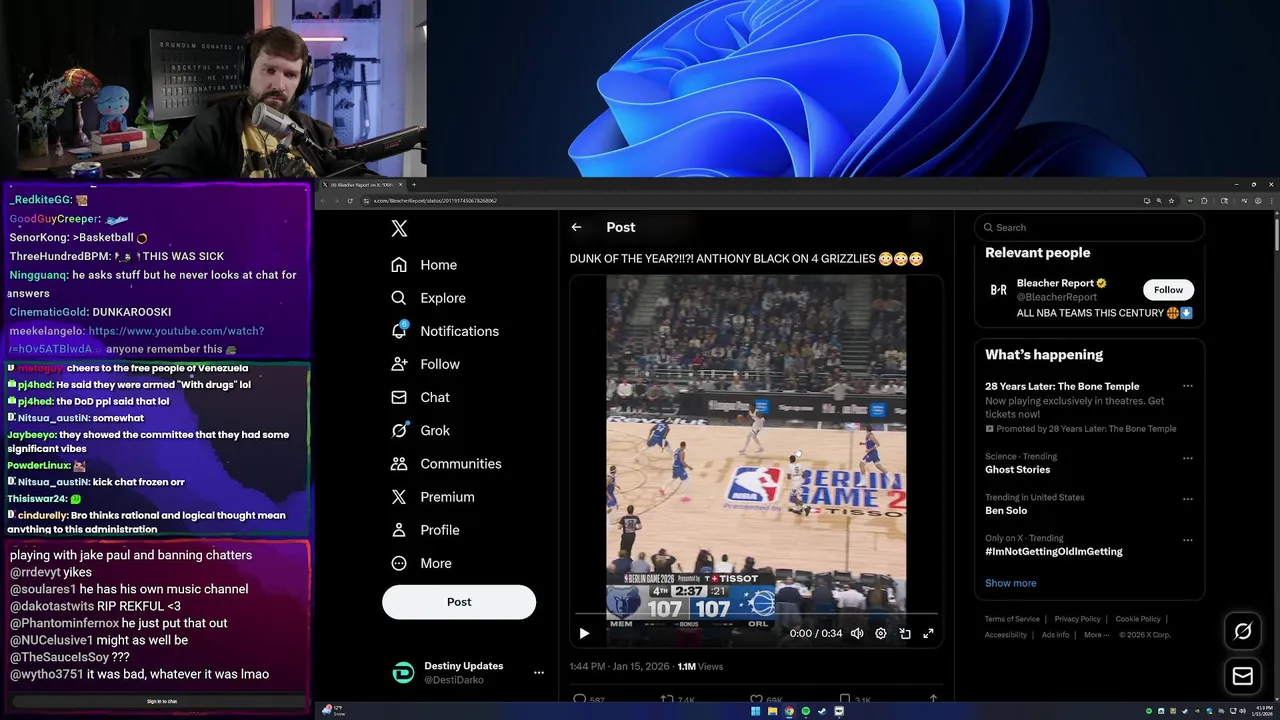Open Notifications in the sidebar
The width and height of the screenshot is (1280, 720).
click(445, 331)
